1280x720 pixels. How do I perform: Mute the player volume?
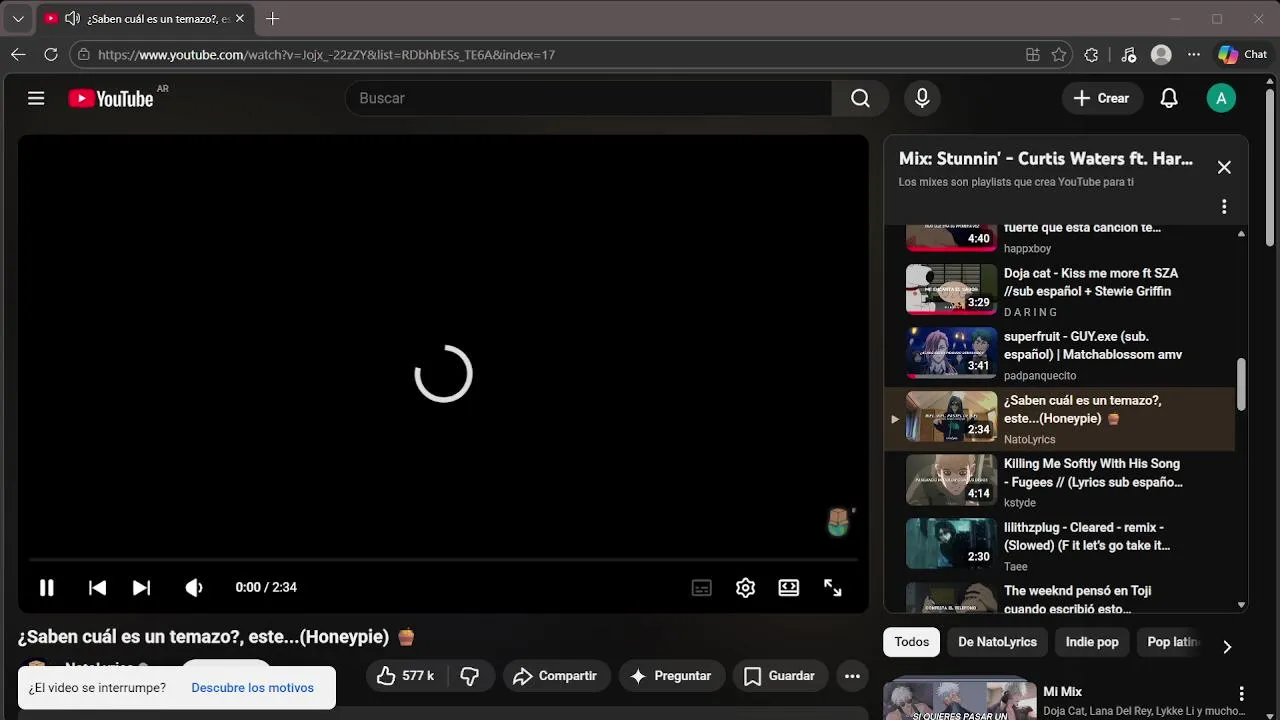[x=194, y=588]
